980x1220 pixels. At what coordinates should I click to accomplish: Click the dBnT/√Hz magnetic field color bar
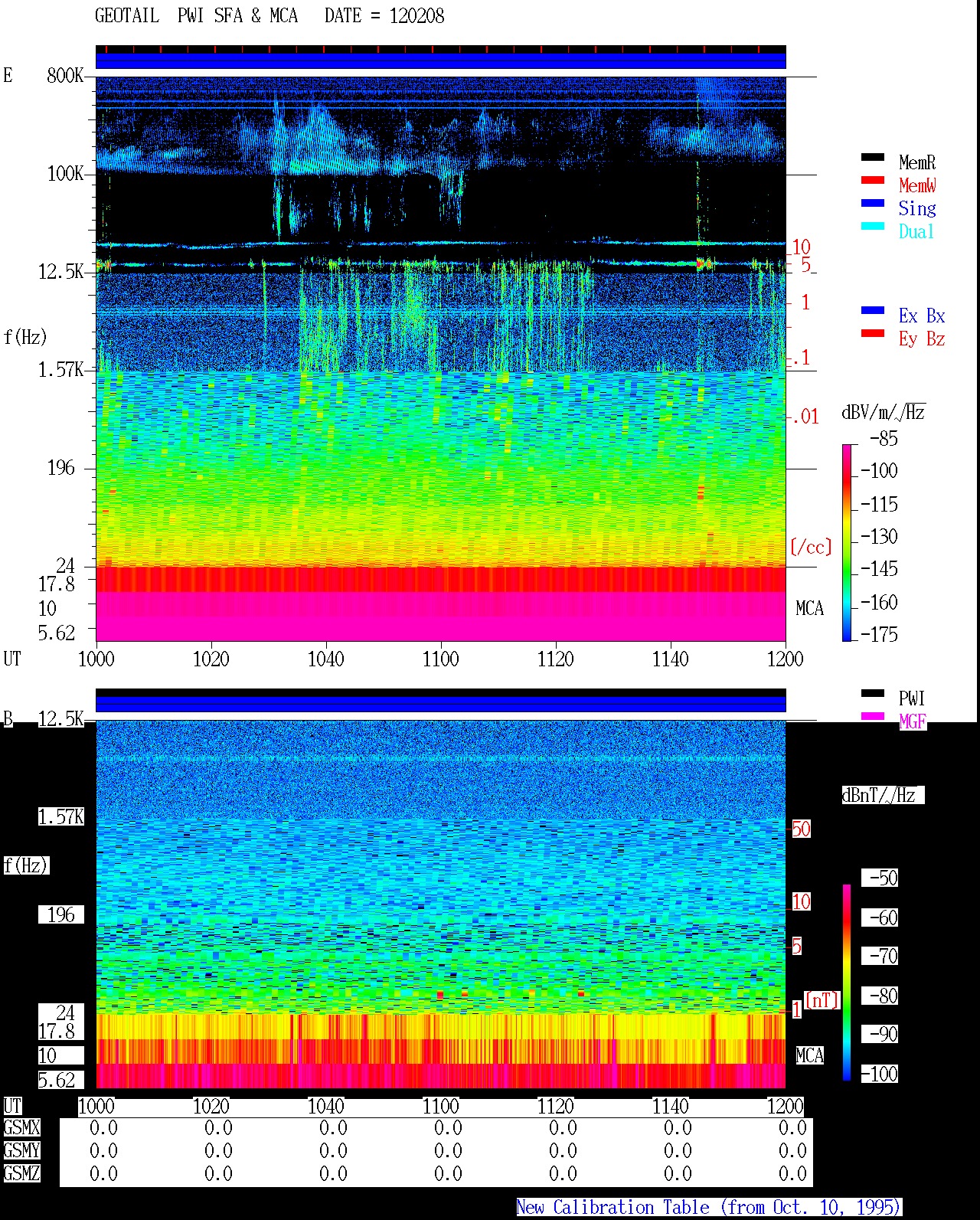click(x=846, y=983)
